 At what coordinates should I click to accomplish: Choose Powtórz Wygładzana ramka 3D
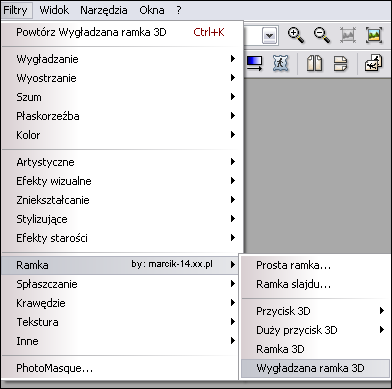pyautogui.click(x=122, y=32)
